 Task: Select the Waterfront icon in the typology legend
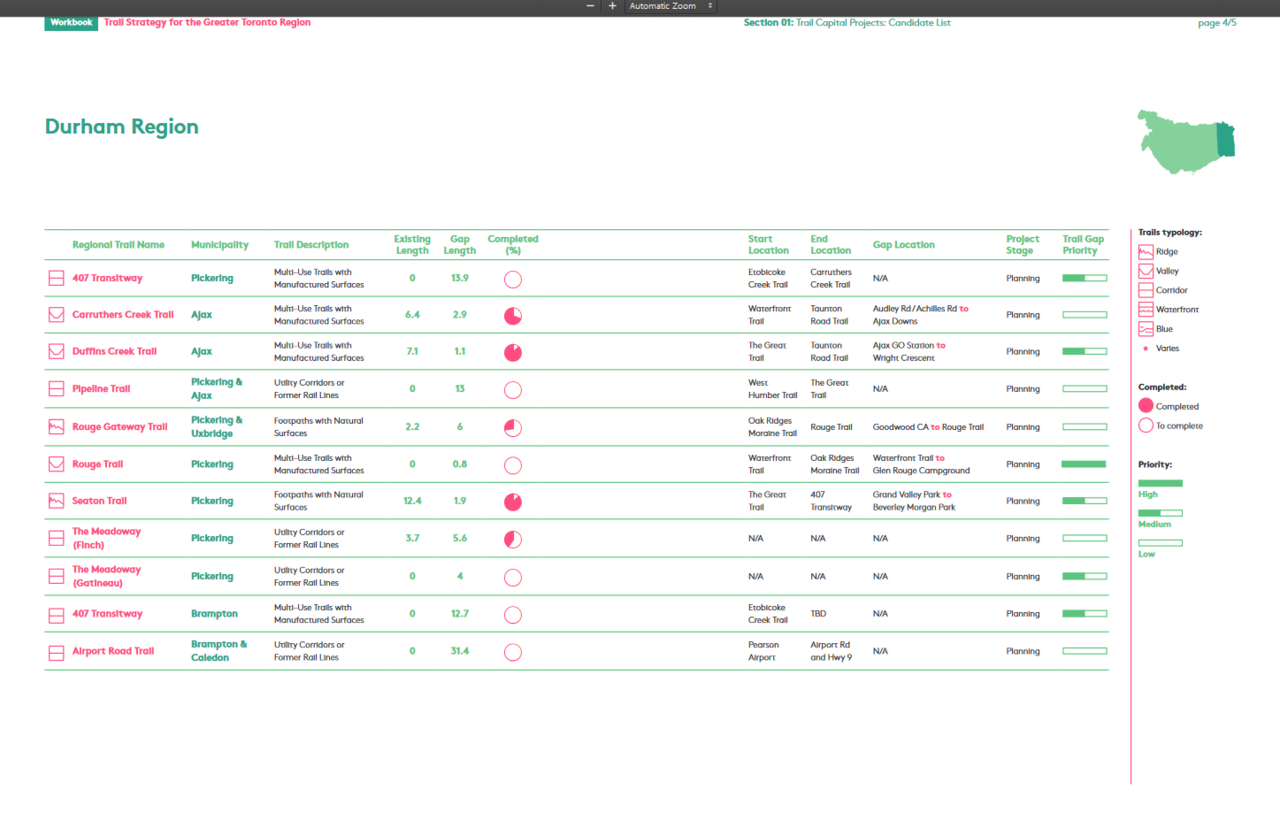(1146, 310)
